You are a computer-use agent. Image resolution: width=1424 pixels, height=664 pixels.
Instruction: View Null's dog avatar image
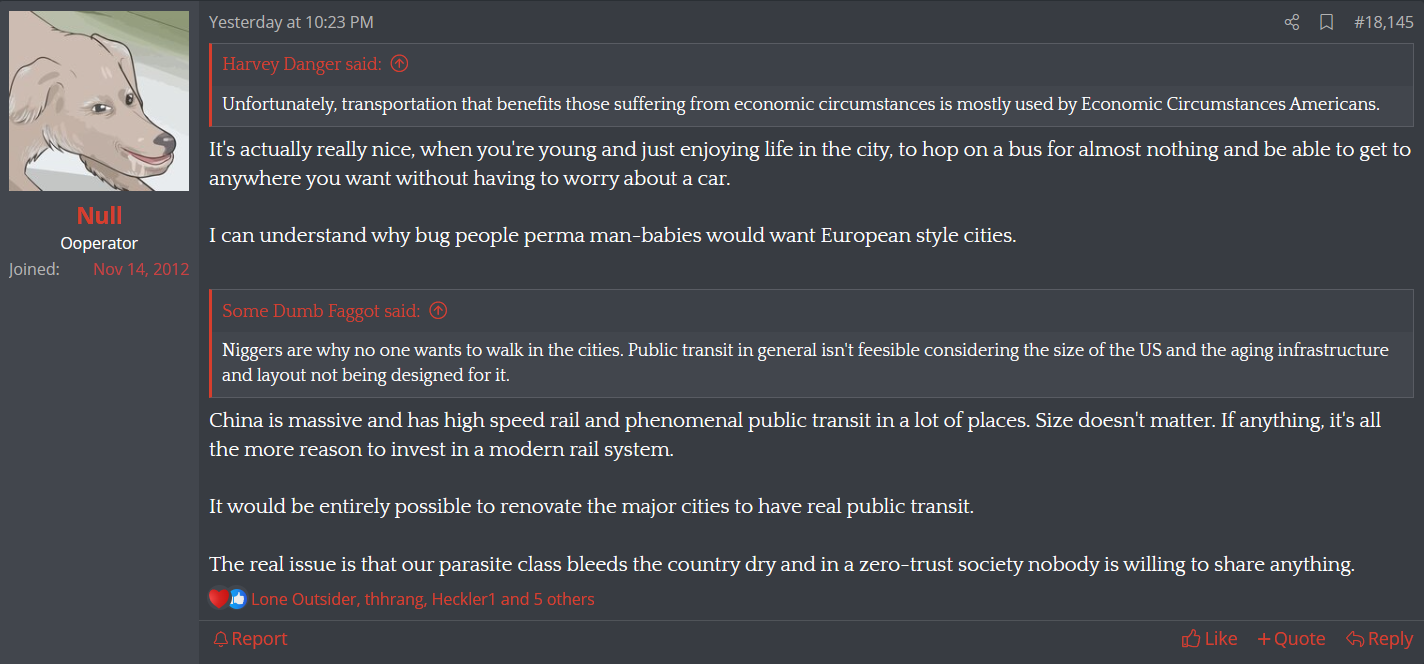tap(99, 101)
